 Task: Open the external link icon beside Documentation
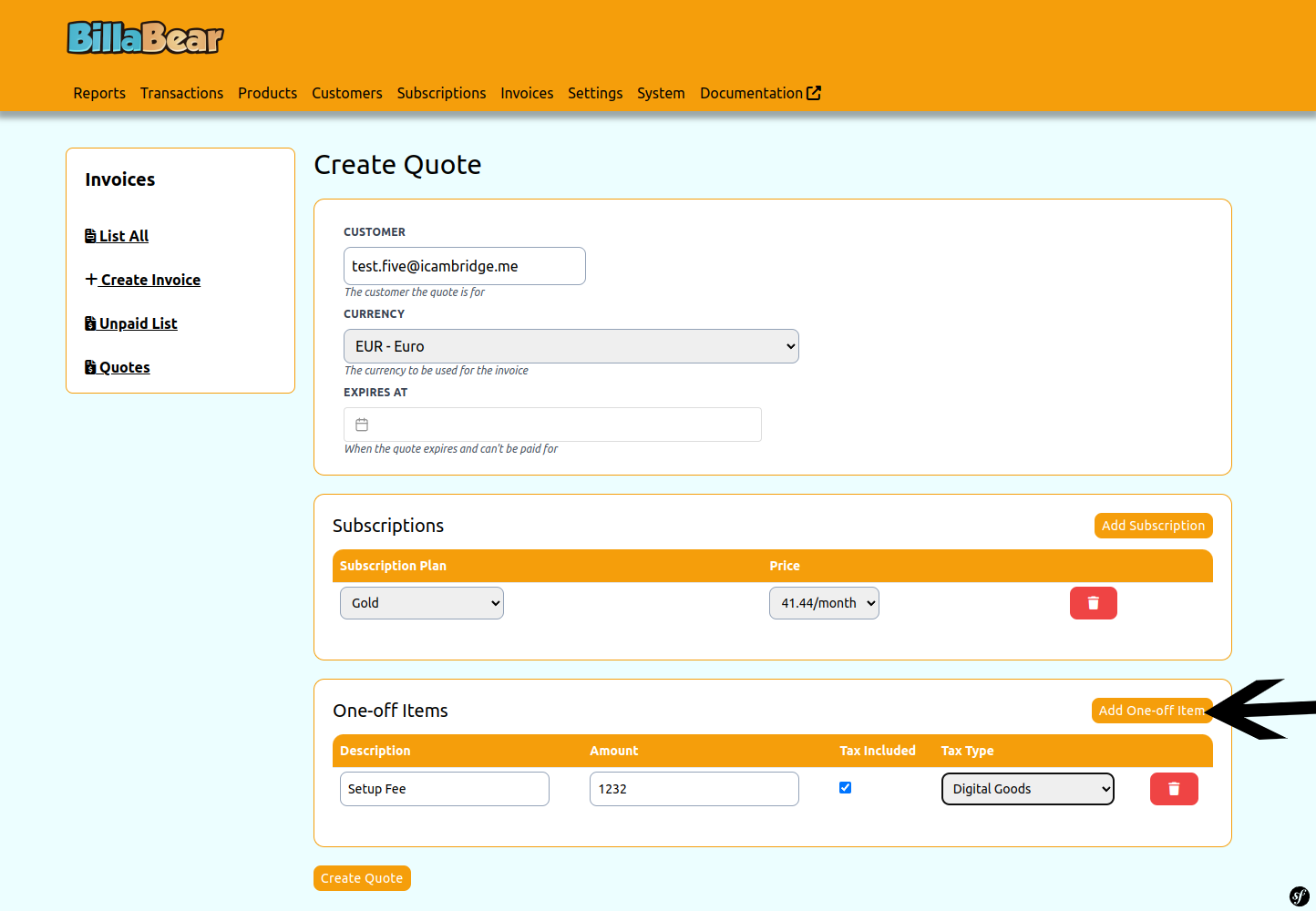[814, 93]
